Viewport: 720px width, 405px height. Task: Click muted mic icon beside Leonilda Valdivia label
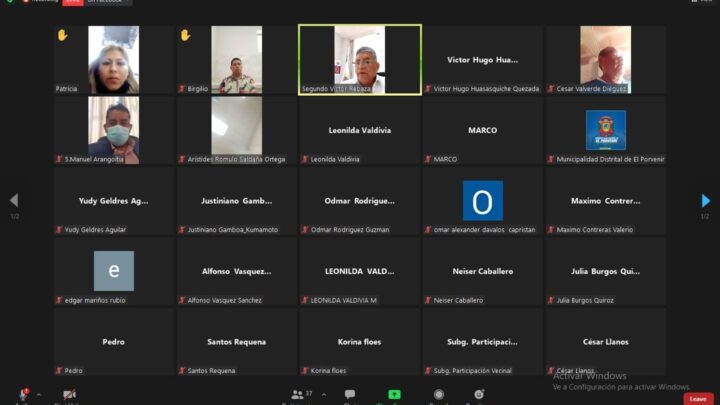coord(305,159)
